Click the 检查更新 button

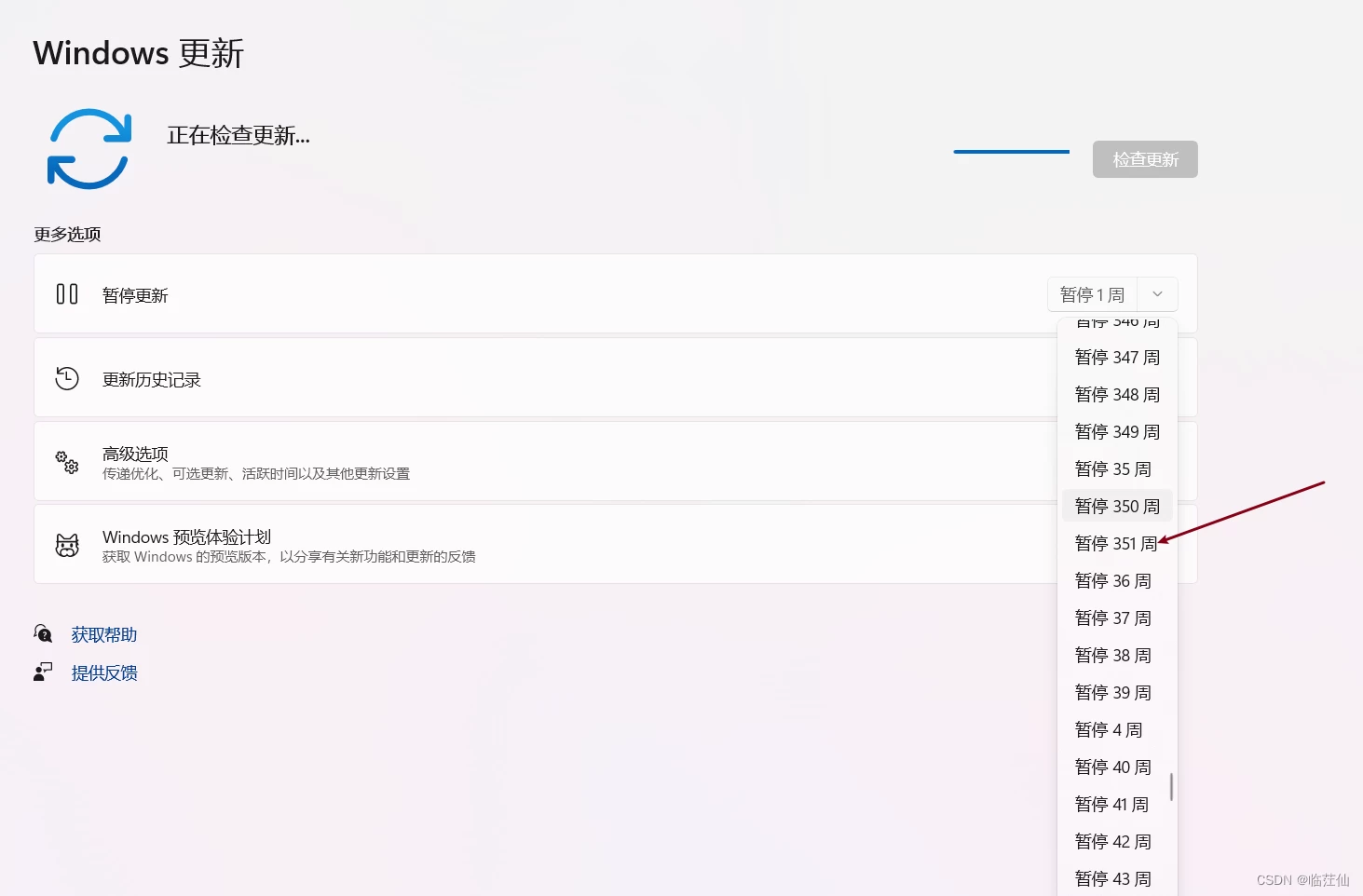1145,159
